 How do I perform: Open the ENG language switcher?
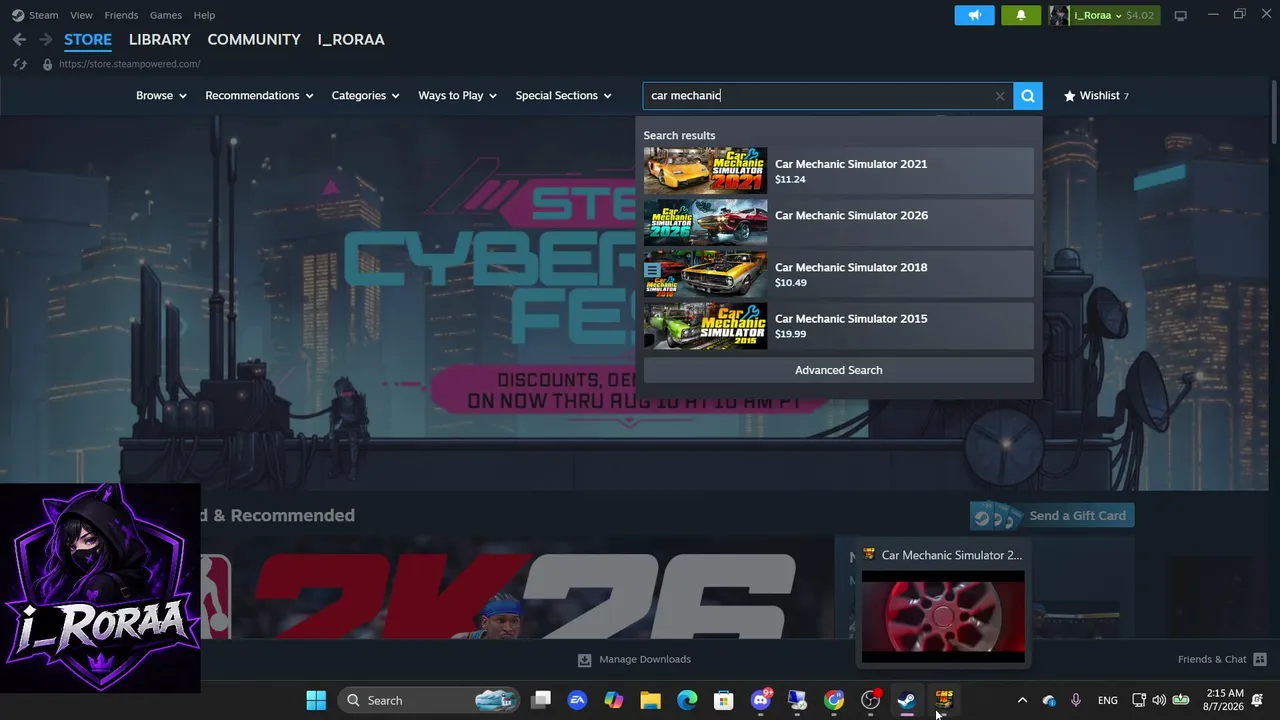(x=1108, y=700)
